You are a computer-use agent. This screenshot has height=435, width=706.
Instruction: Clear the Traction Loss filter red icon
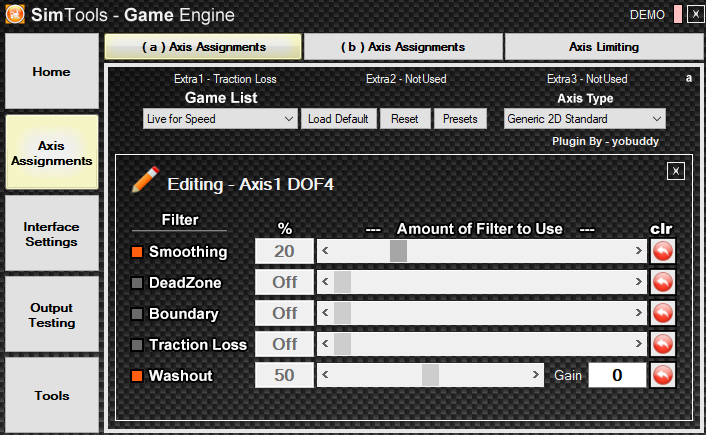(663, 344)
